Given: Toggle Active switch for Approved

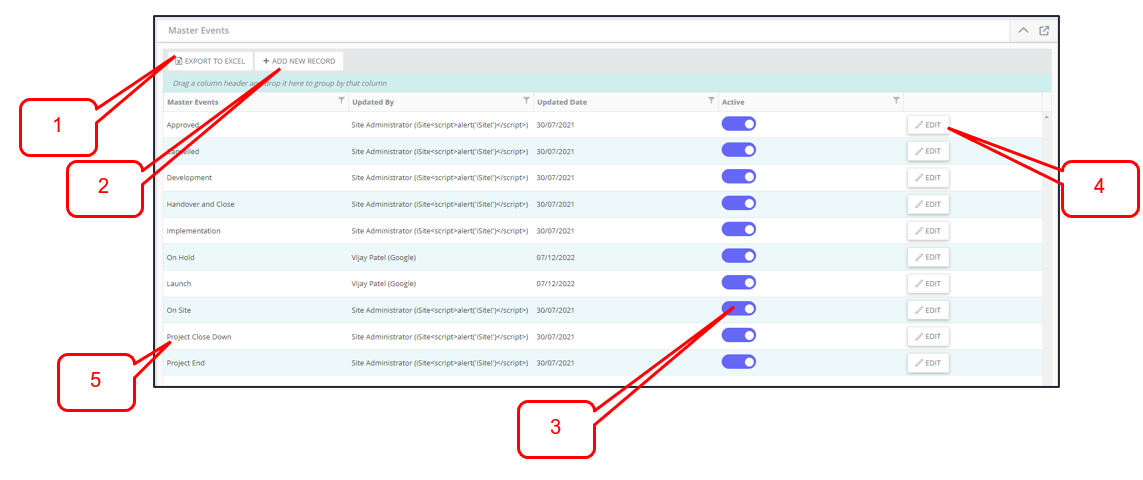Looking at the screenshot, I should point(738,124).
